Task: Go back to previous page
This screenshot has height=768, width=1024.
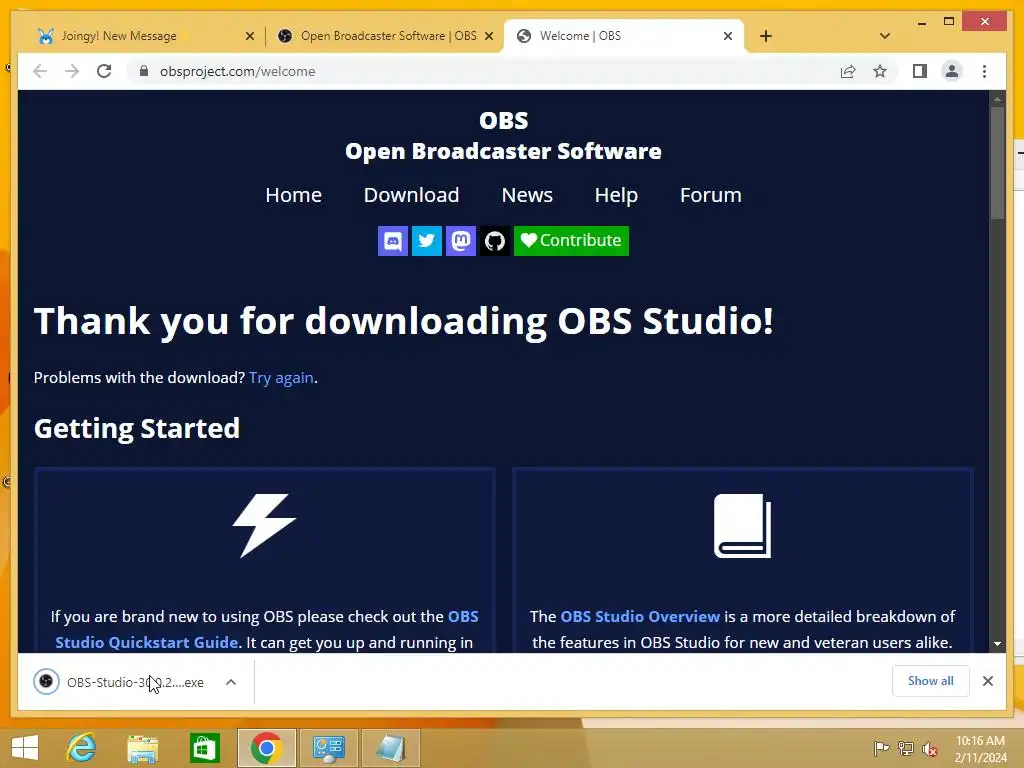Action: [40, 71]
